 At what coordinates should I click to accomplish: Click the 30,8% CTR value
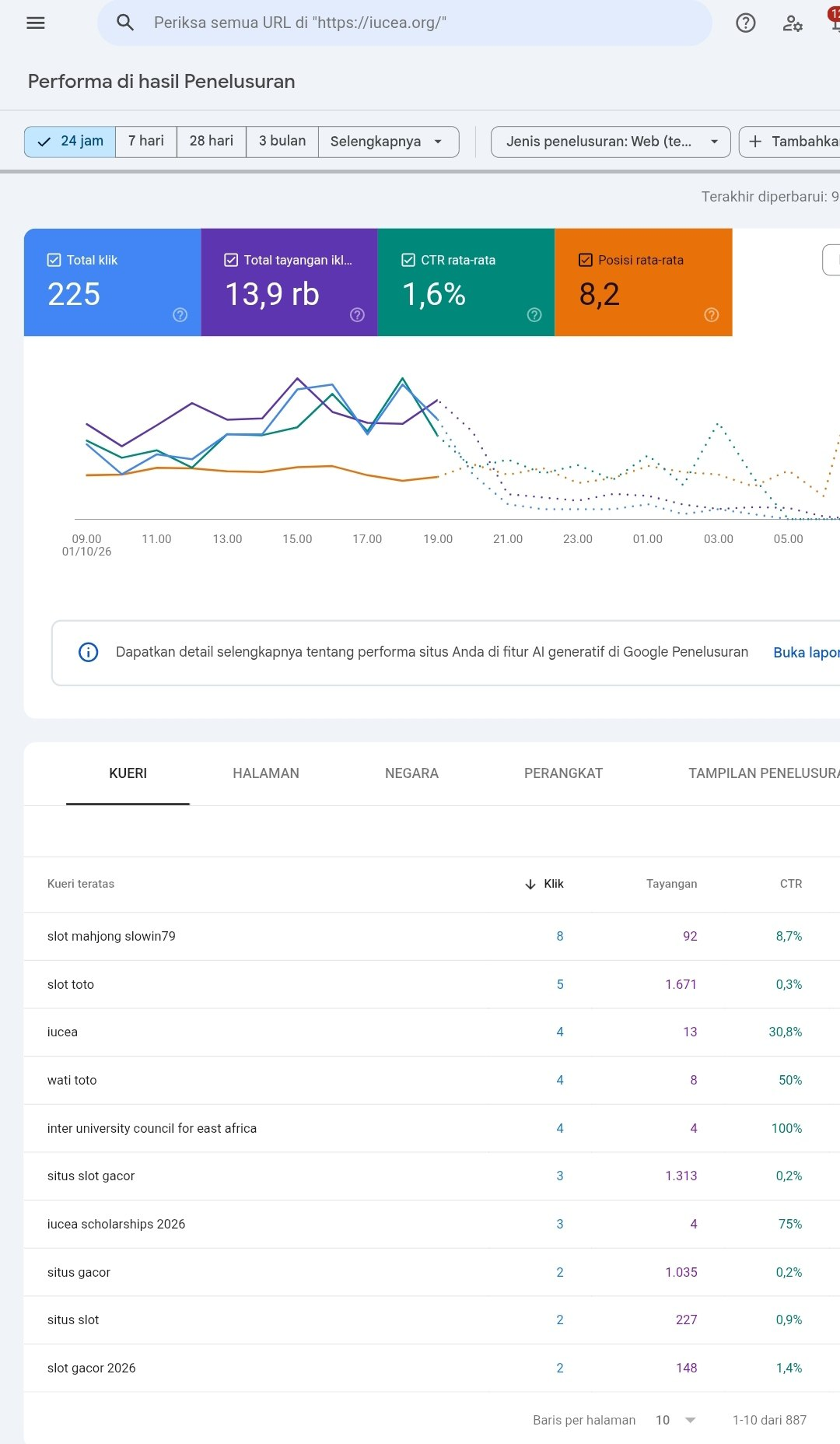(x=786, y=1032)
